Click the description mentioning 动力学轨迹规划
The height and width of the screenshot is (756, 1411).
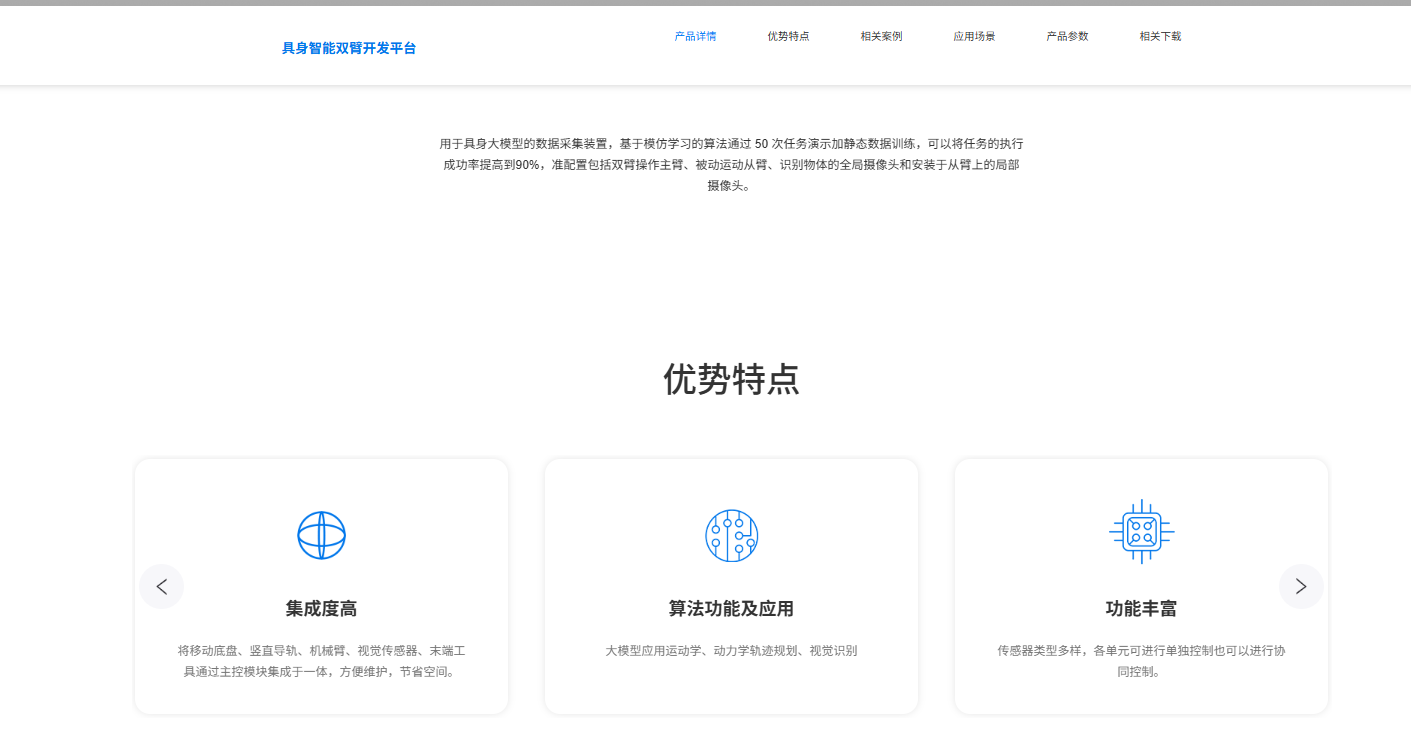(x=731, y=651)
